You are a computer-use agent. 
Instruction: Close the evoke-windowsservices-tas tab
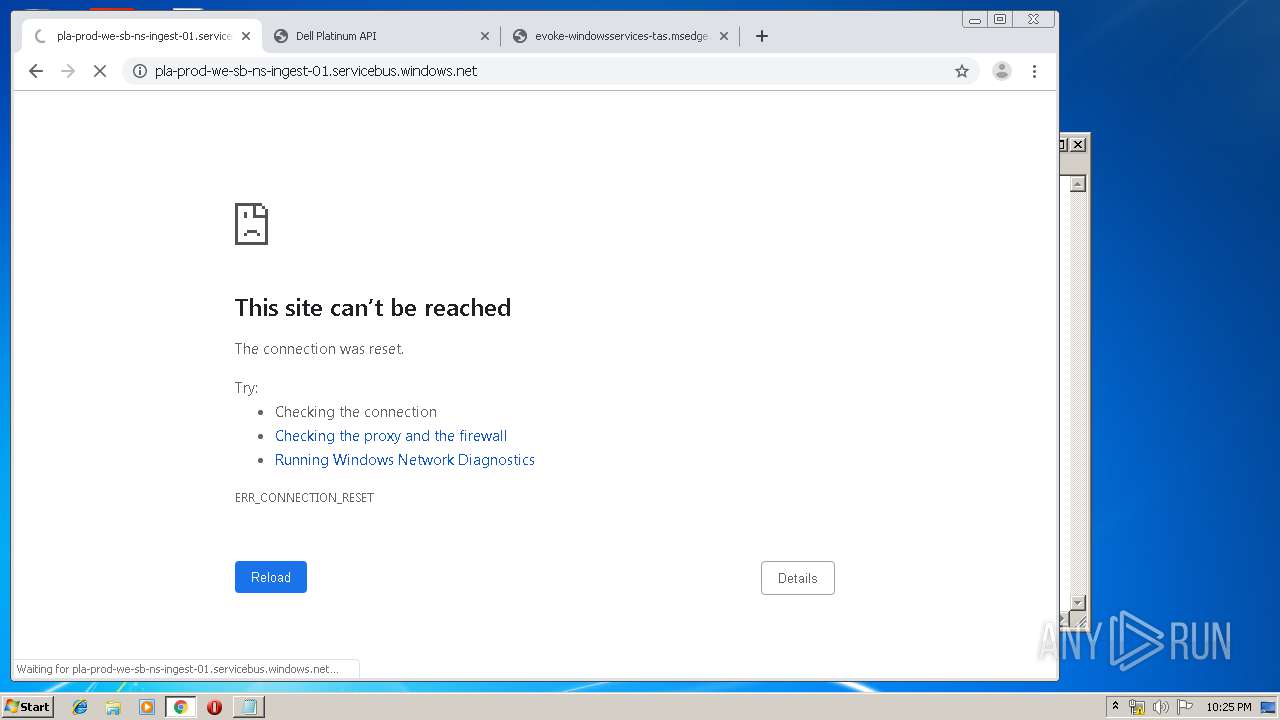pyautogui.click(x=724, y=36)
